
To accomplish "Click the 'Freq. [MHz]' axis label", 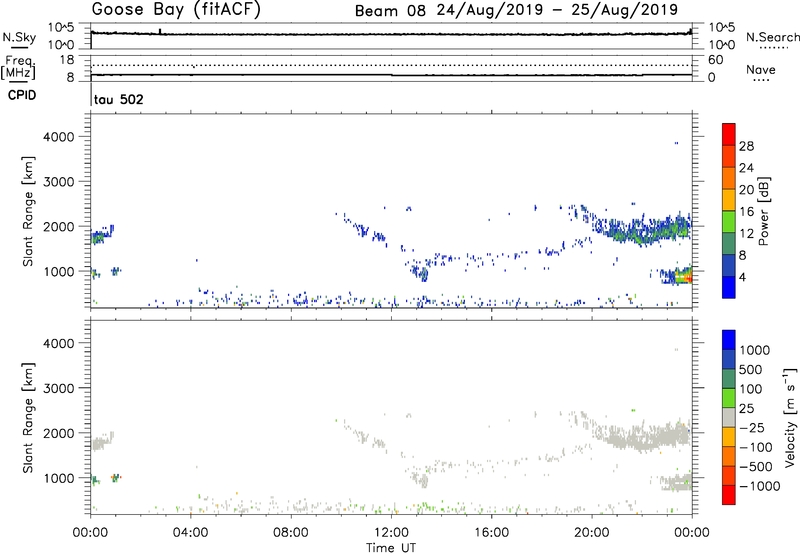I will pyautogui.click(x=18, y=68).
